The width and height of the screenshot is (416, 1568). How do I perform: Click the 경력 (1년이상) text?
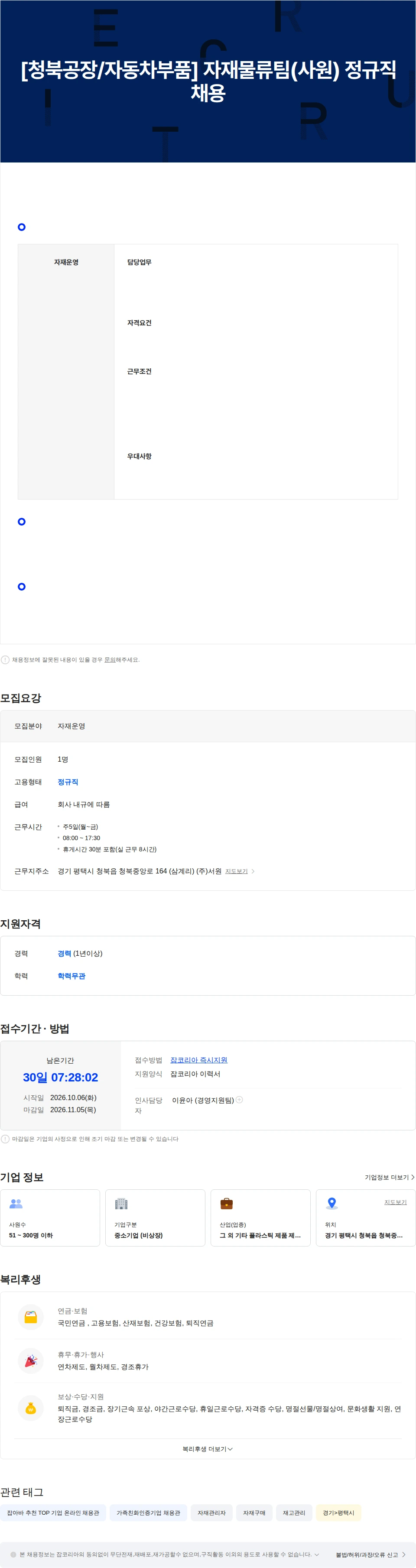click(80, 953)
